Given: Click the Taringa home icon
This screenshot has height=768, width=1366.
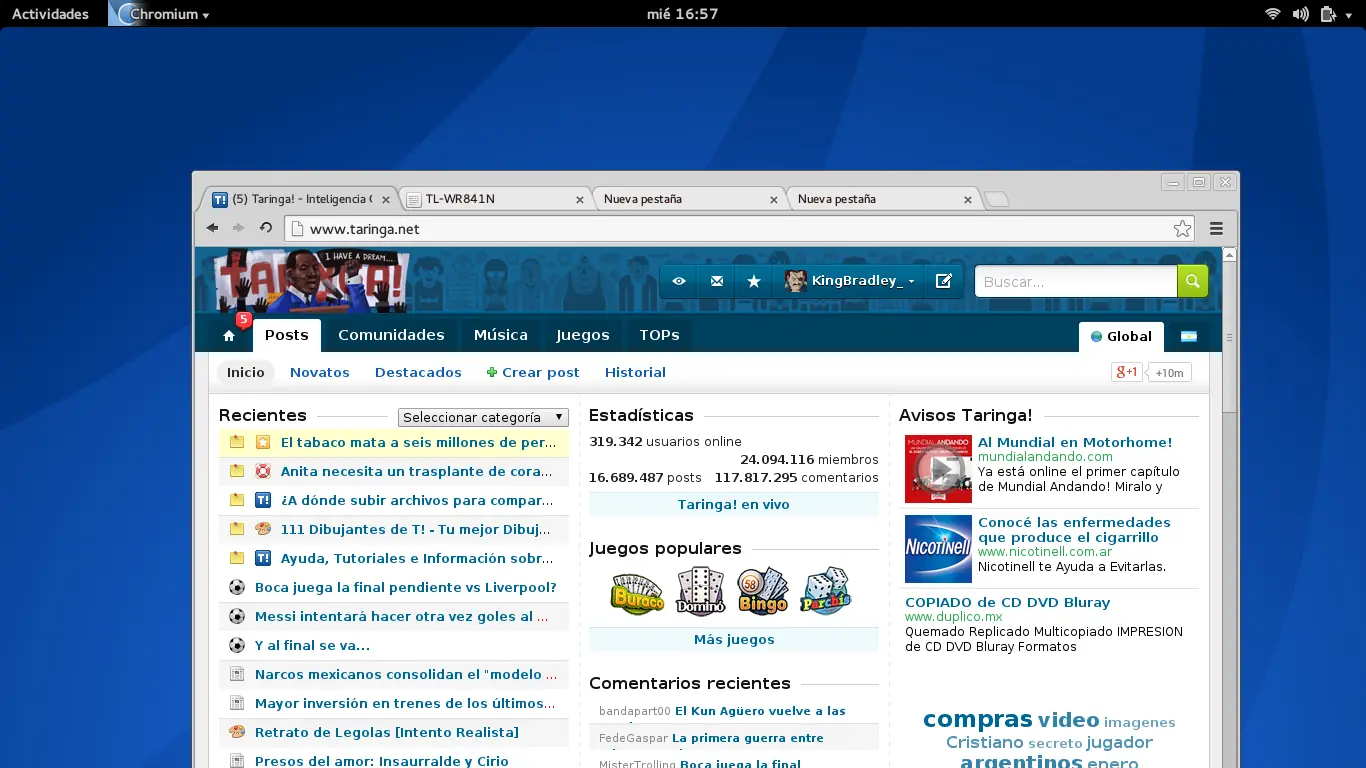Looking at the screenshot, I should 229,336.
